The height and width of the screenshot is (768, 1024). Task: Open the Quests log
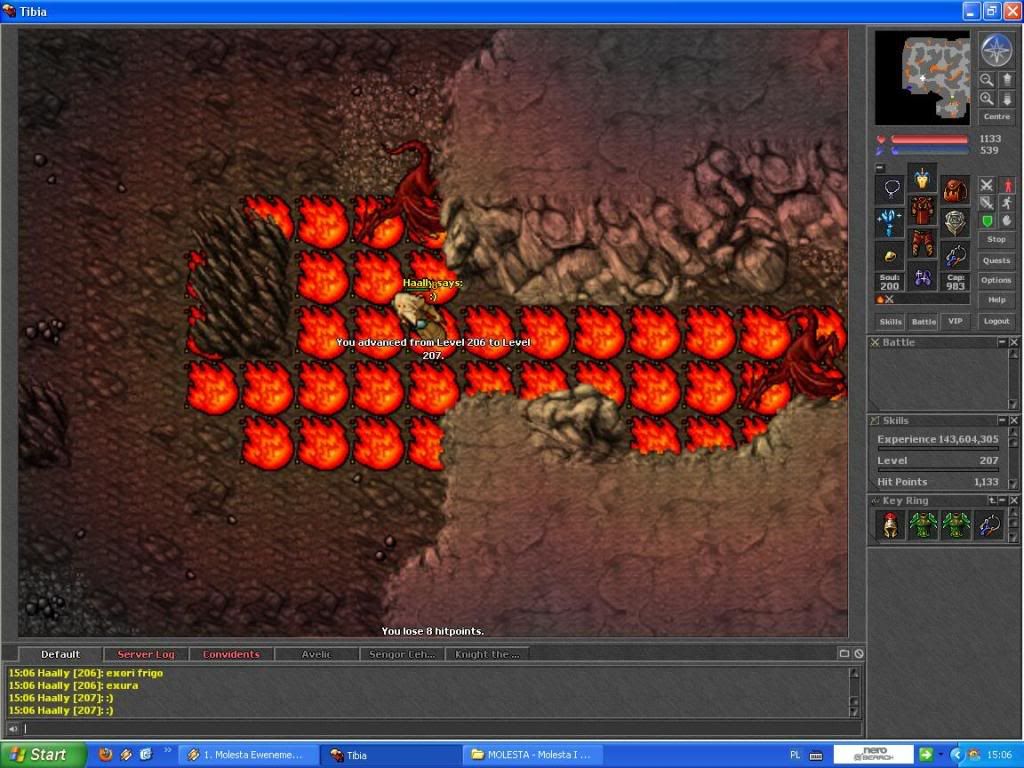[997, 261]
